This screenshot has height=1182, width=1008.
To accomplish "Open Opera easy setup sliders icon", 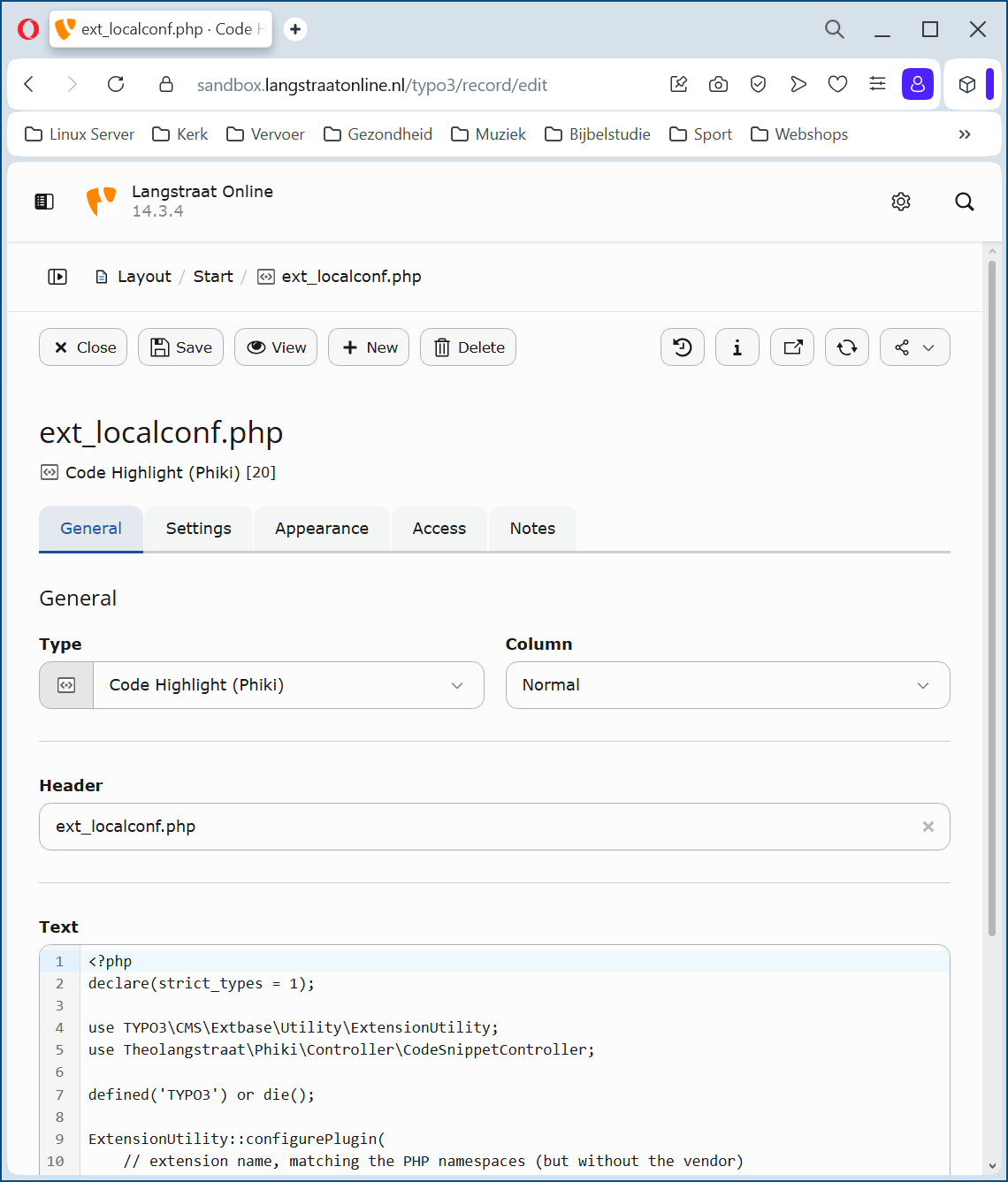I will [877, 84].
